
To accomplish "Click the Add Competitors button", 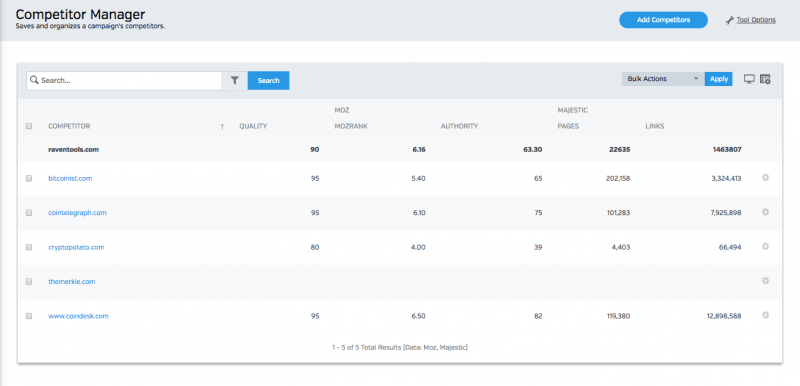I will (663, 20).
